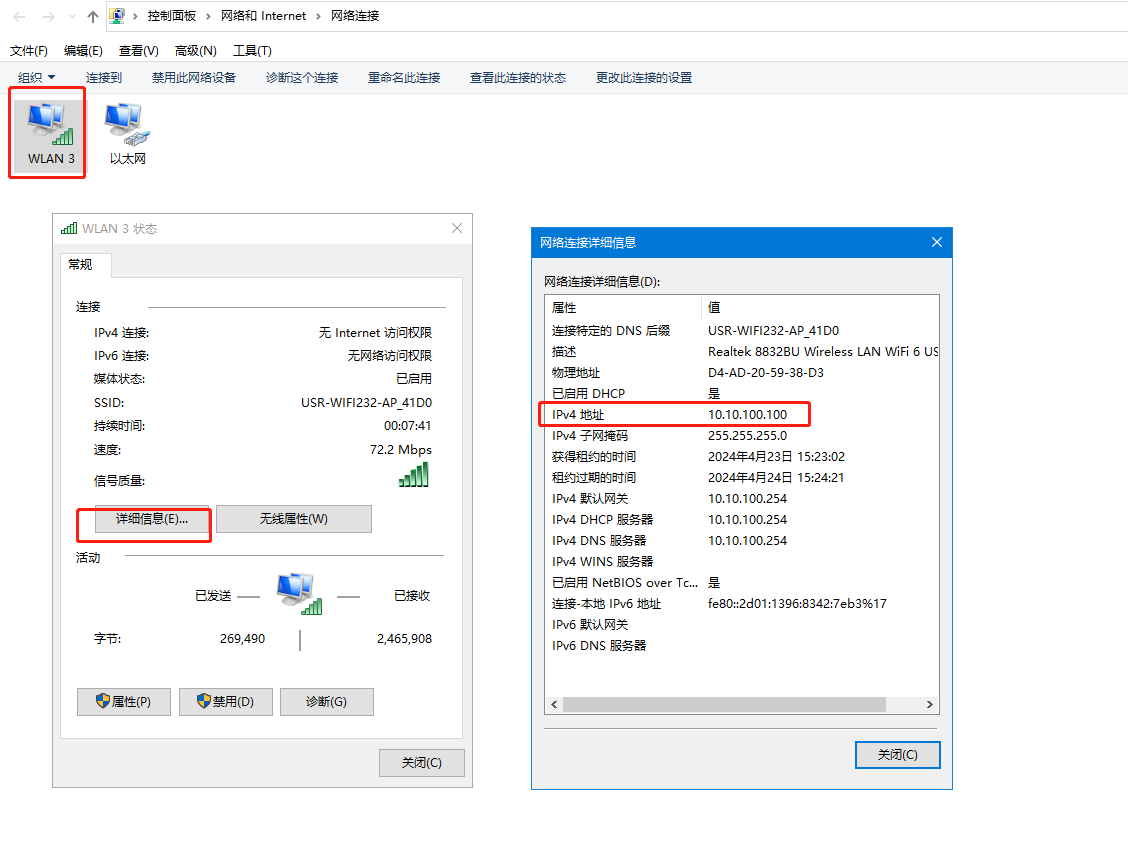Click the horizontal scrollbar in details list
The width and height of the screenshot is (1128, 847).
tap(724, 704)
